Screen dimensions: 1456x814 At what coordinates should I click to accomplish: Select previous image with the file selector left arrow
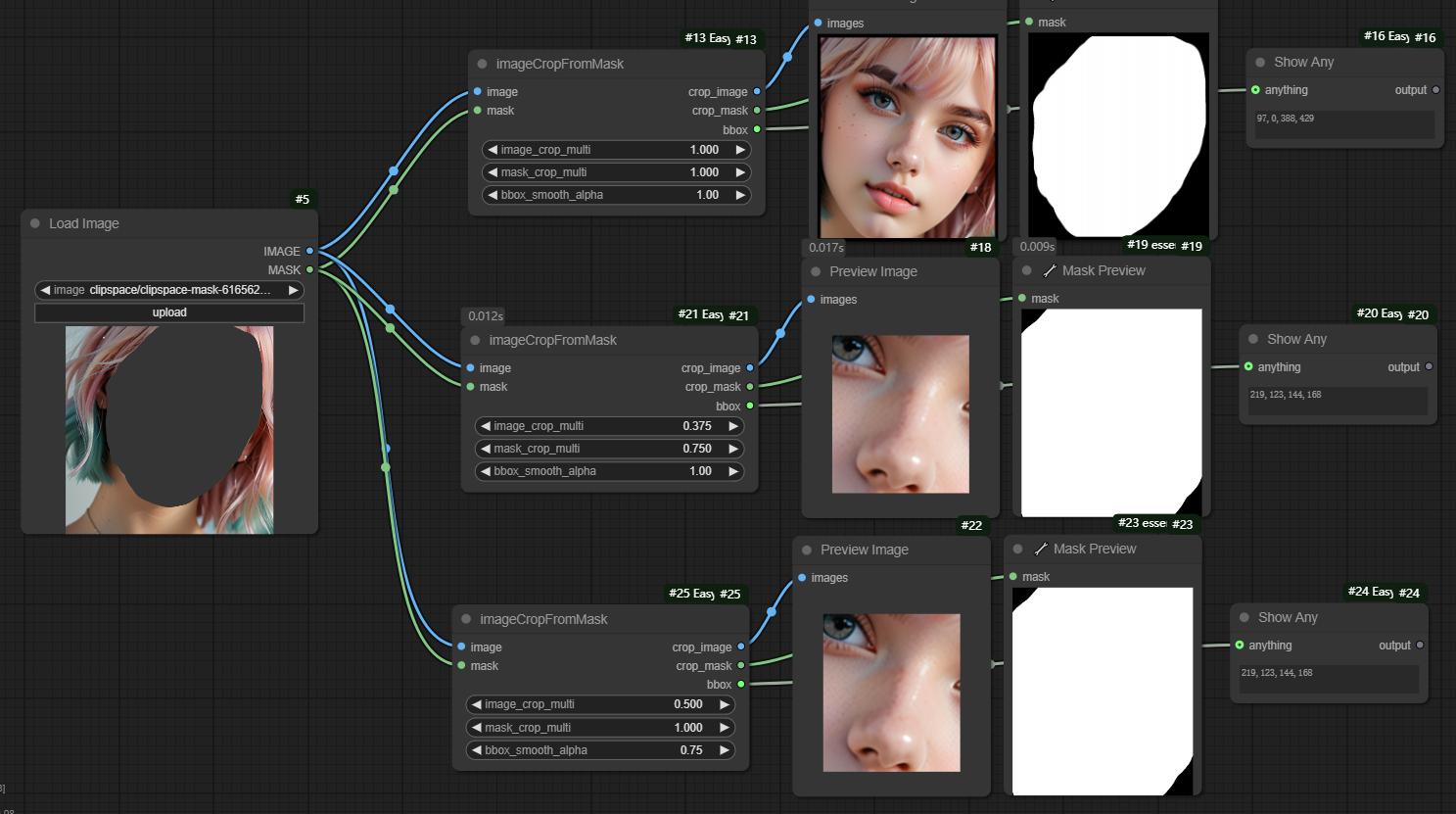pos(45,290)
